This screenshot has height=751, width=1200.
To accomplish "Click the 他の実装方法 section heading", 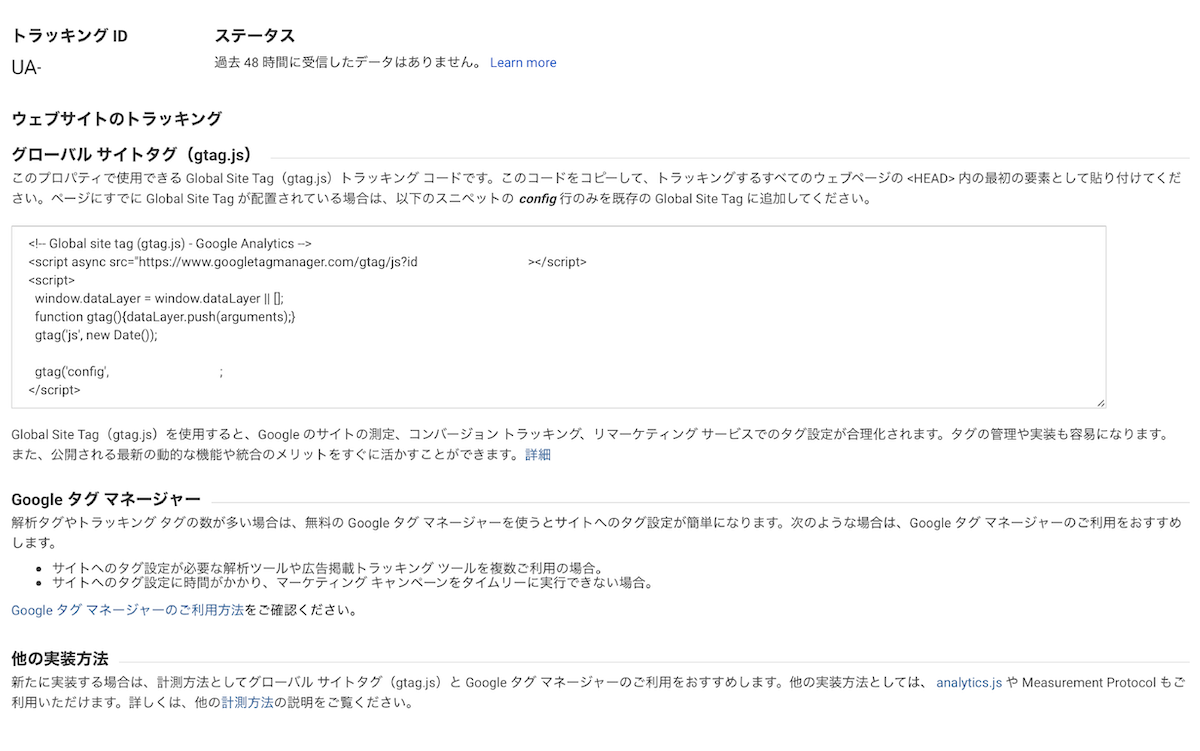I will [x=59, y=659].
